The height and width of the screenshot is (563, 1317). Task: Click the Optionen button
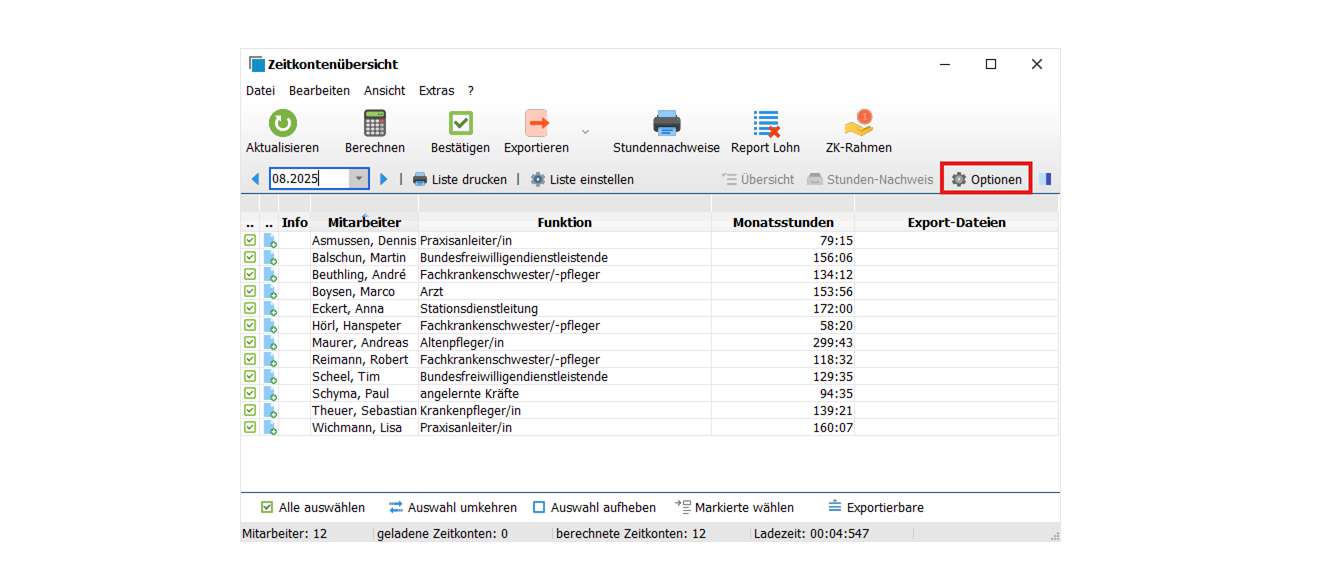(986, 180)
